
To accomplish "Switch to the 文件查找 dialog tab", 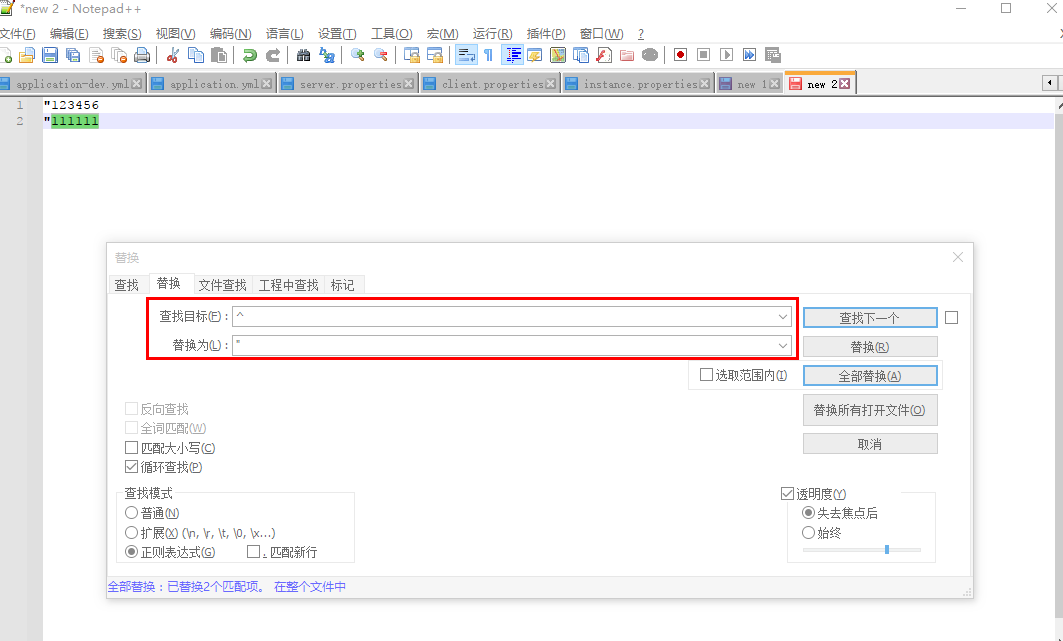I will tap(222, 285).
